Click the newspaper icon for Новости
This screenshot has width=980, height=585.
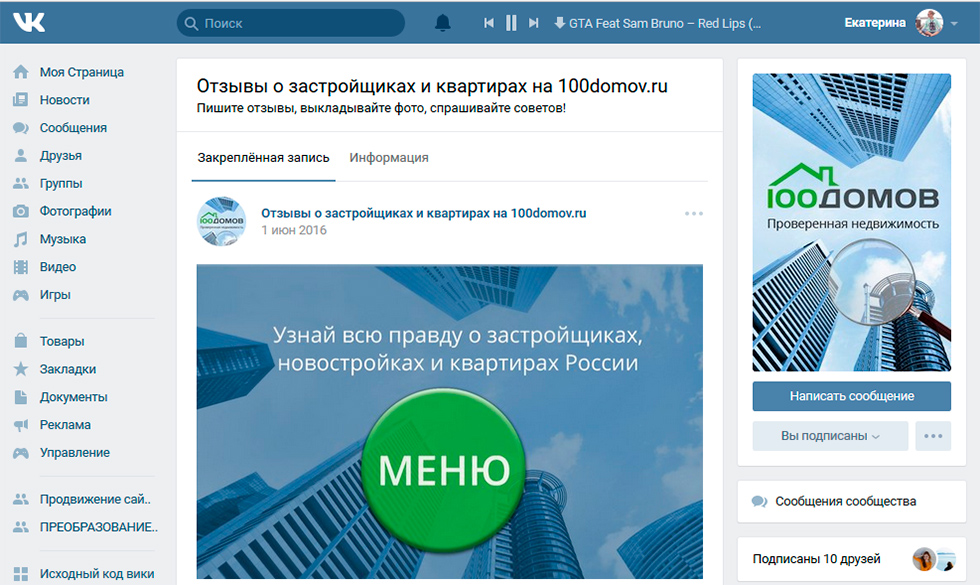21,99
